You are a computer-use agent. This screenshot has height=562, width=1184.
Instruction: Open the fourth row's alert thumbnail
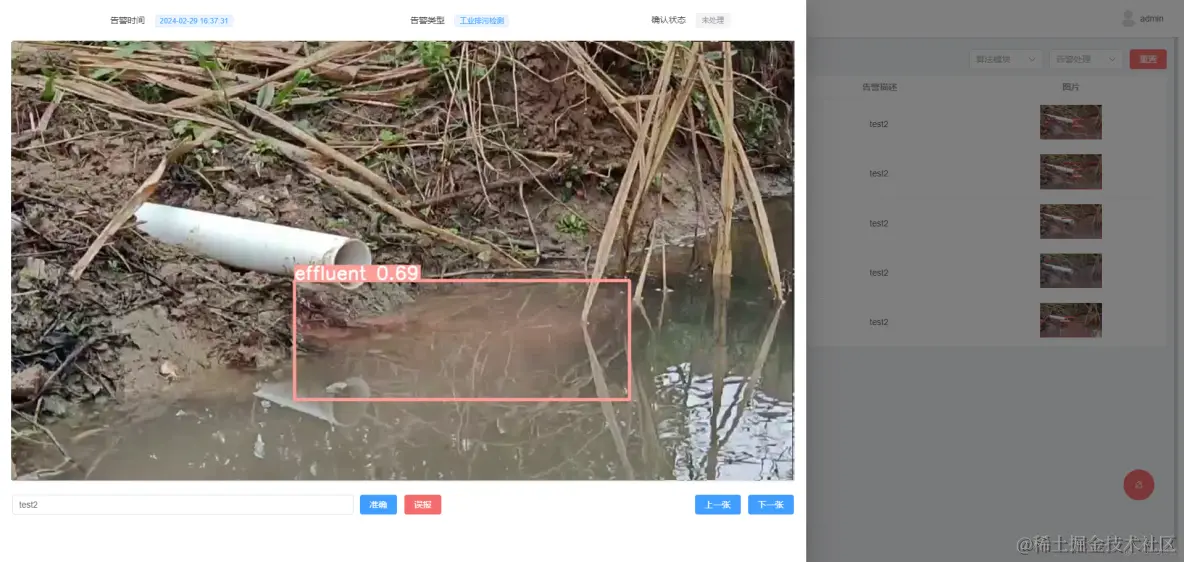[1071, 270]
